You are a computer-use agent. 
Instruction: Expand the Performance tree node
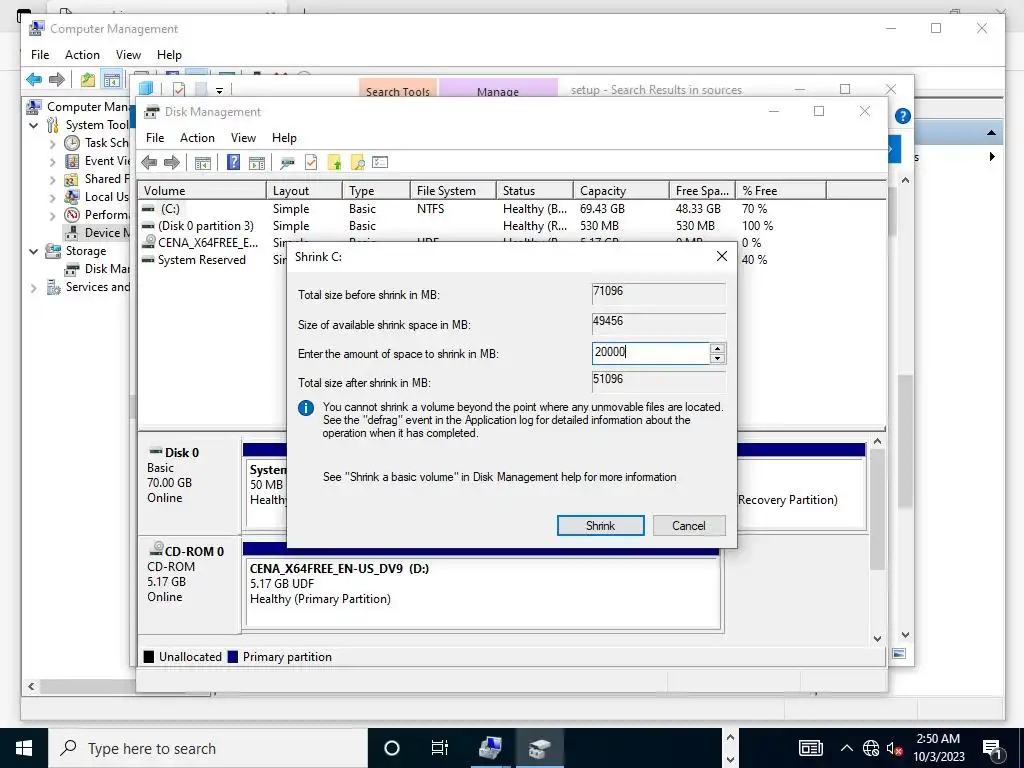53,216
